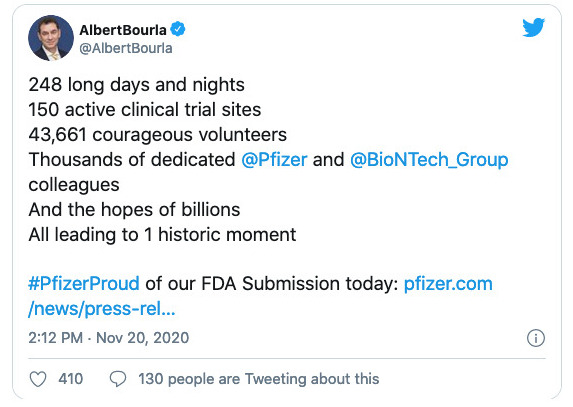The width and height of the screenshot is (573, 407).
Task: Click the AlbertBourla display name
Action: point(123,30)
